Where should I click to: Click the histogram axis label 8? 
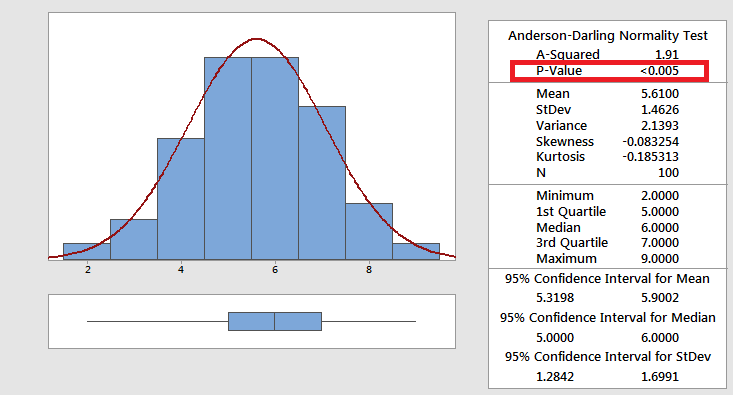click(x=369, y=270)
